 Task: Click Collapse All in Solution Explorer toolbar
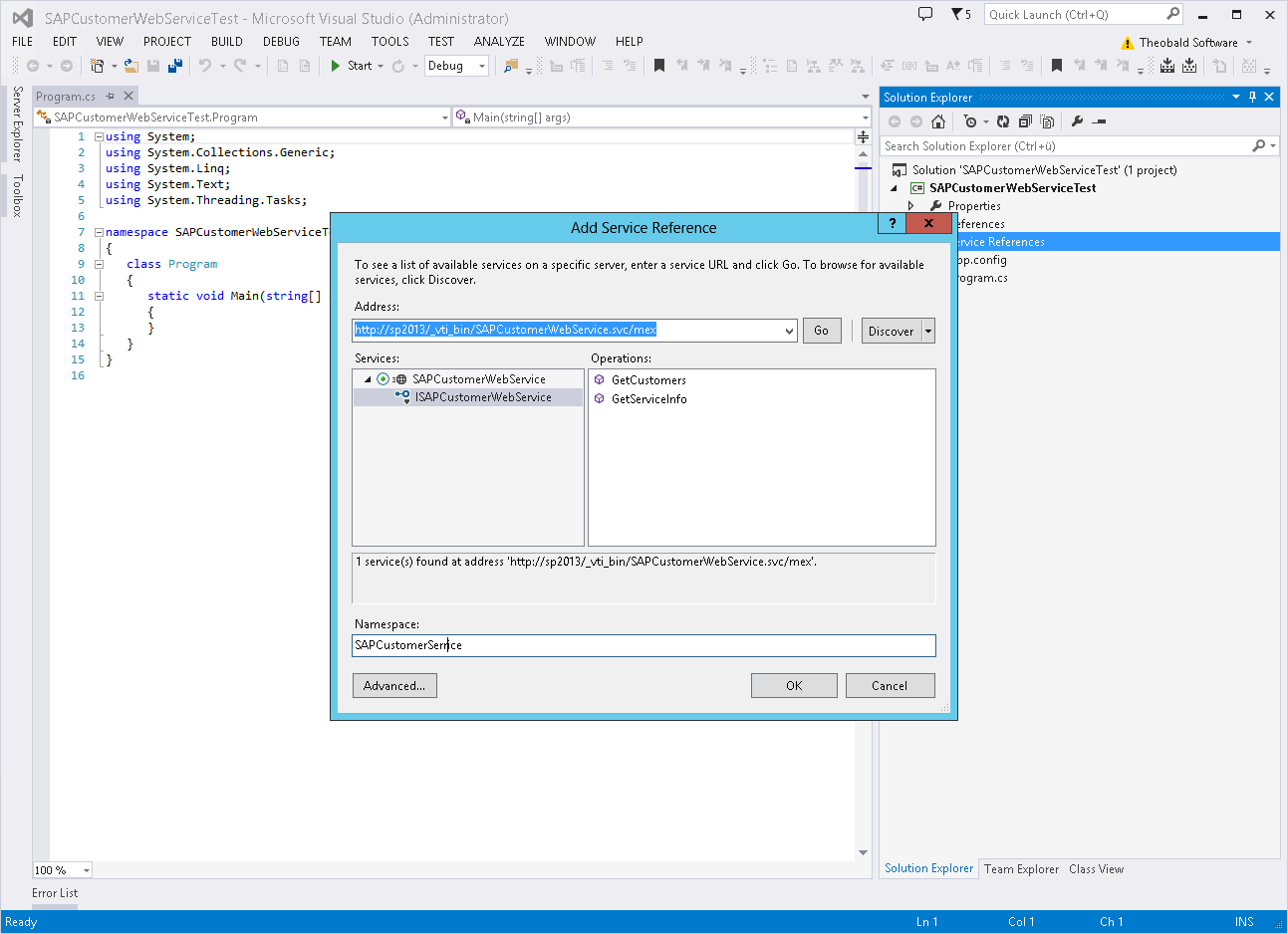pyautogui.click(x=1025, y=121)
